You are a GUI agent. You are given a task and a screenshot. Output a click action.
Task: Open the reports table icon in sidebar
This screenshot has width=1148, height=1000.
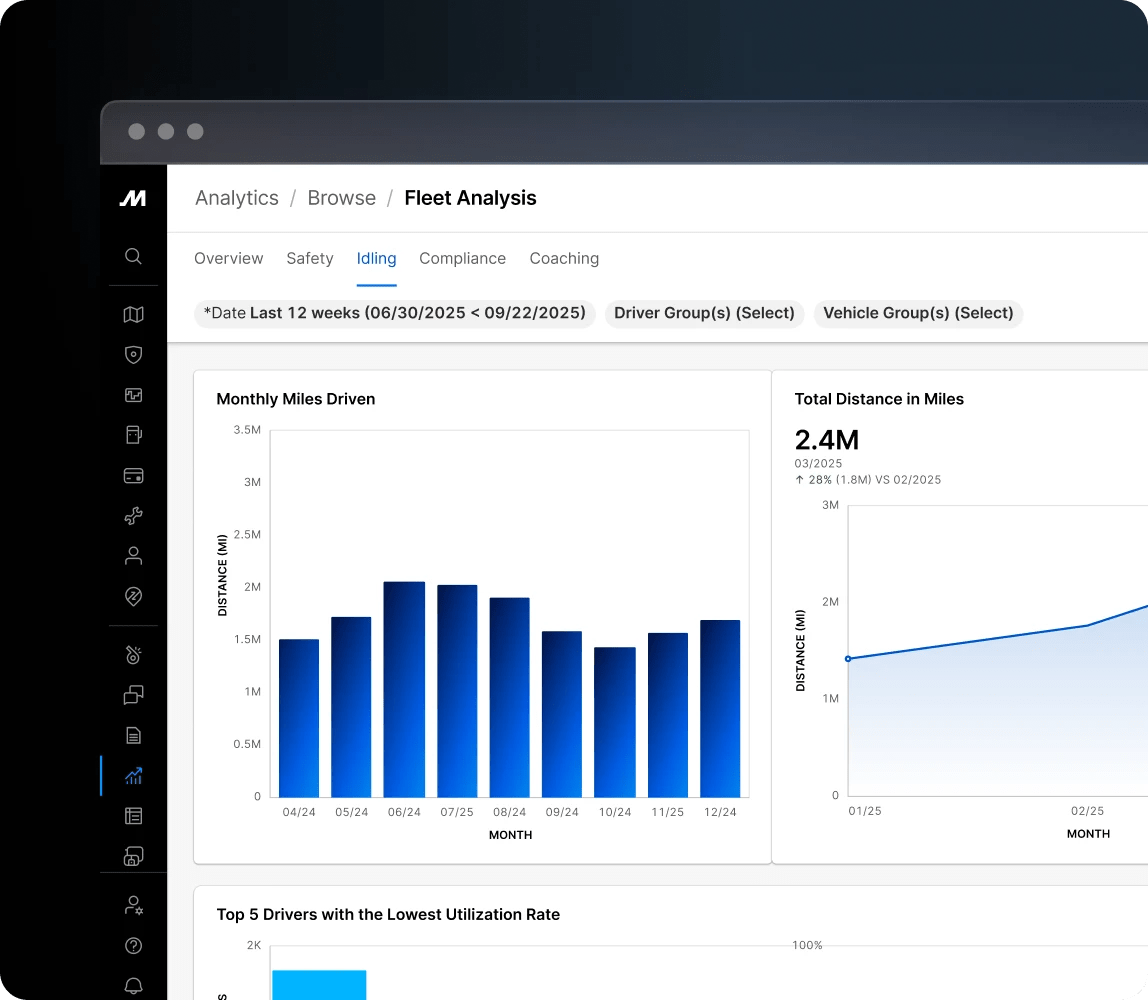click(x=133, y=816)
